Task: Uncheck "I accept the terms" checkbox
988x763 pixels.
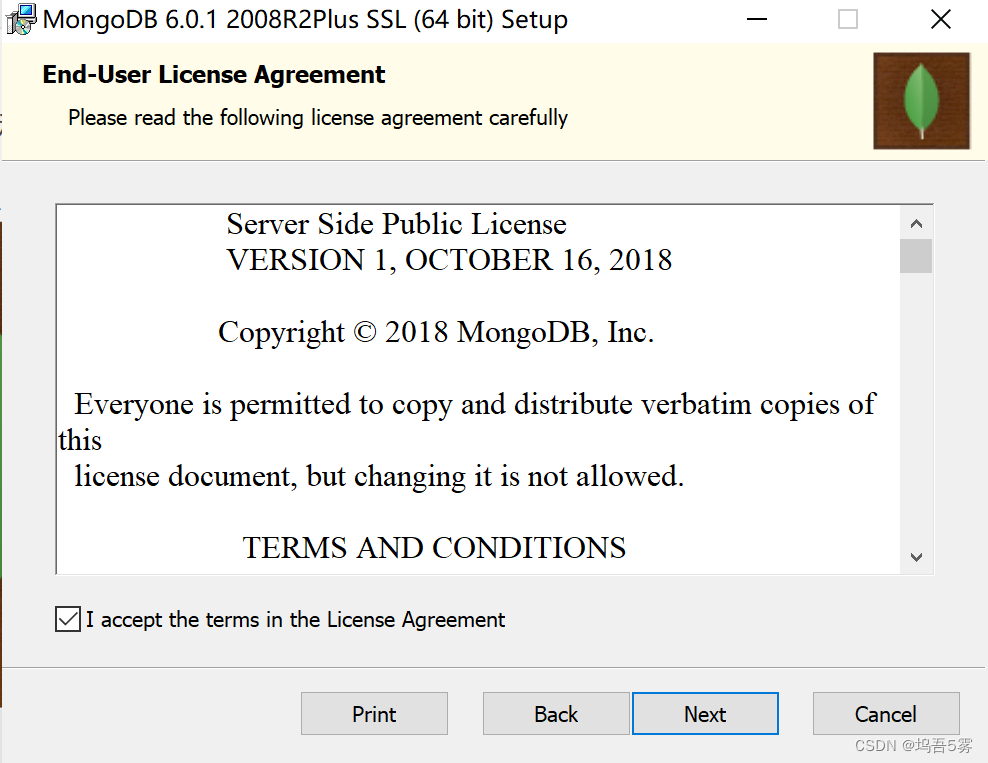Action: [67, 619]
